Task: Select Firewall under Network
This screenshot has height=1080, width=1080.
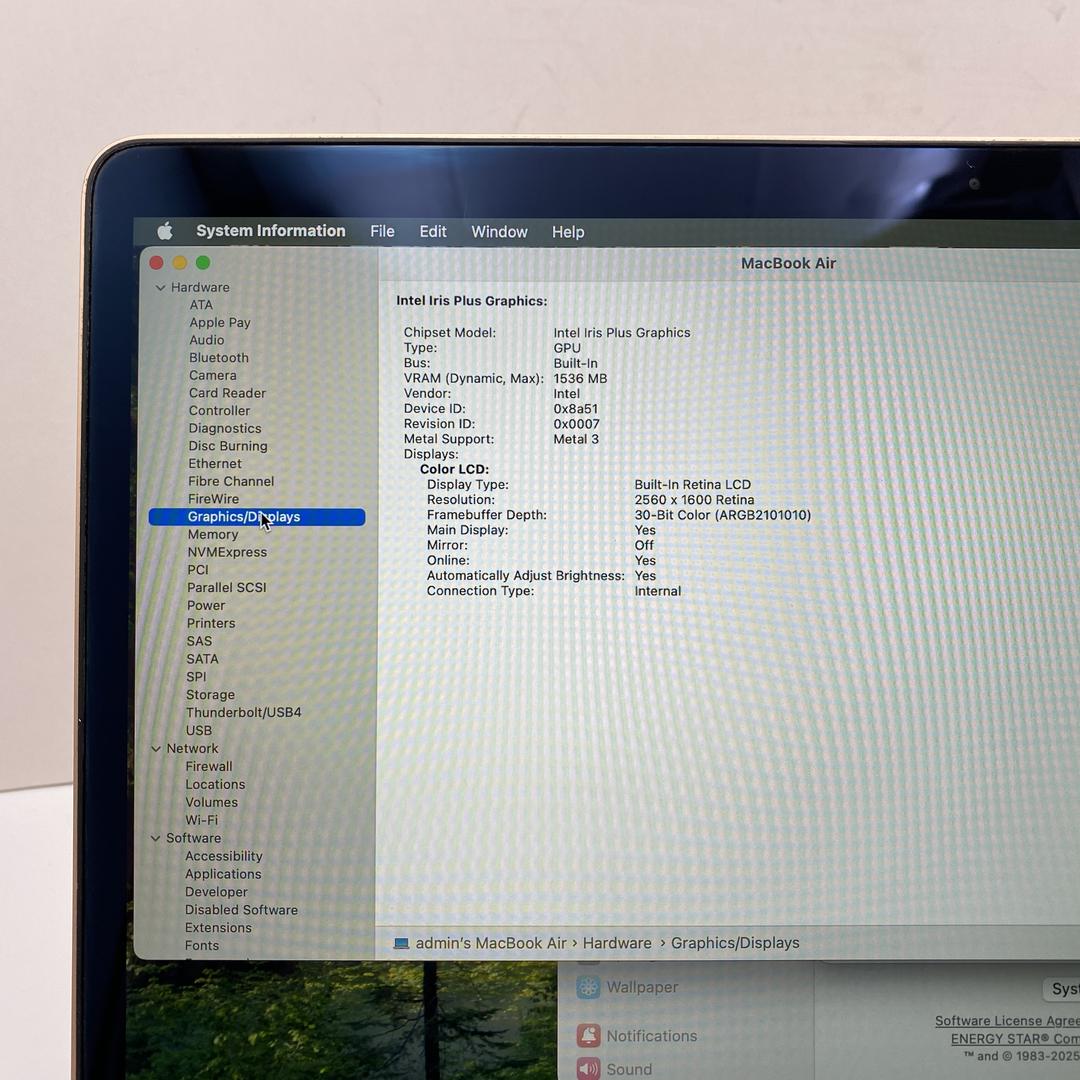Action: coord(209,767)
